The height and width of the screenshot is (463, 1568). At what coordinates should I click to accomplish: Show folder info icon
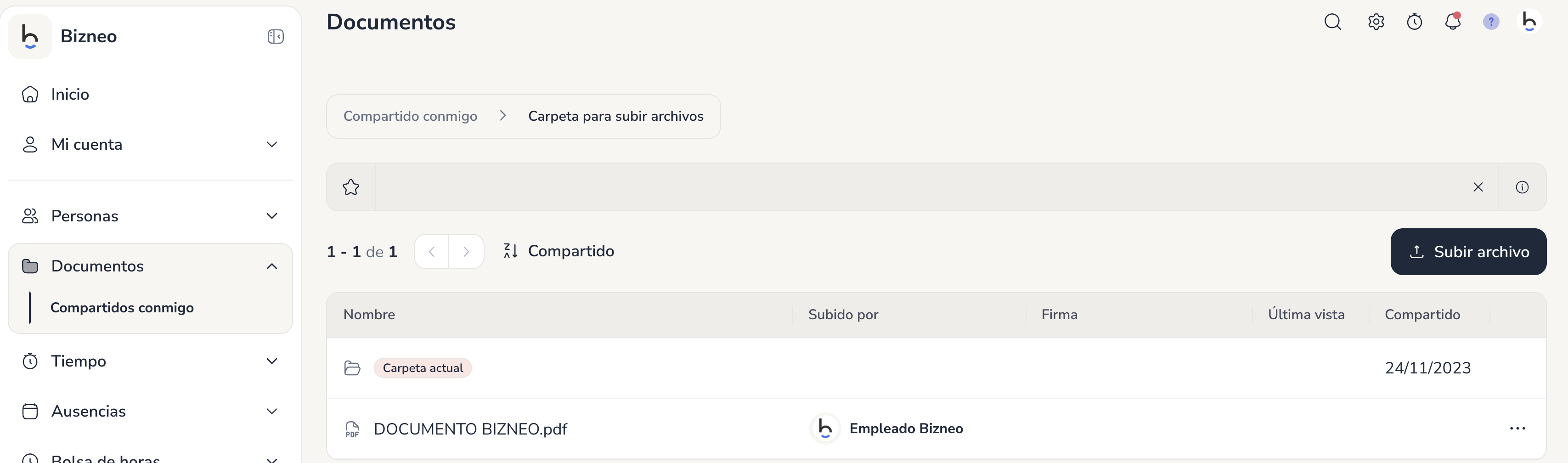pyautogui.click(x=1522, y=187)
